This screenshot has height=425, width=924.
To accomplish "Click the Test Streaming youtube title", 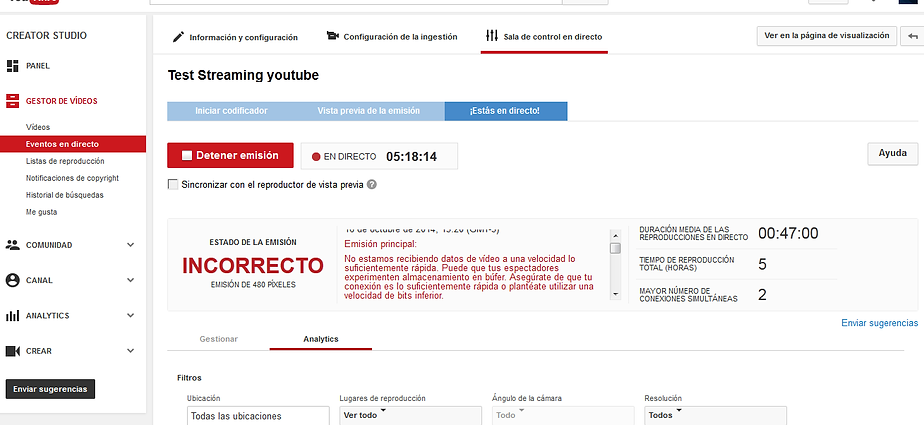I will click(243, 75).
